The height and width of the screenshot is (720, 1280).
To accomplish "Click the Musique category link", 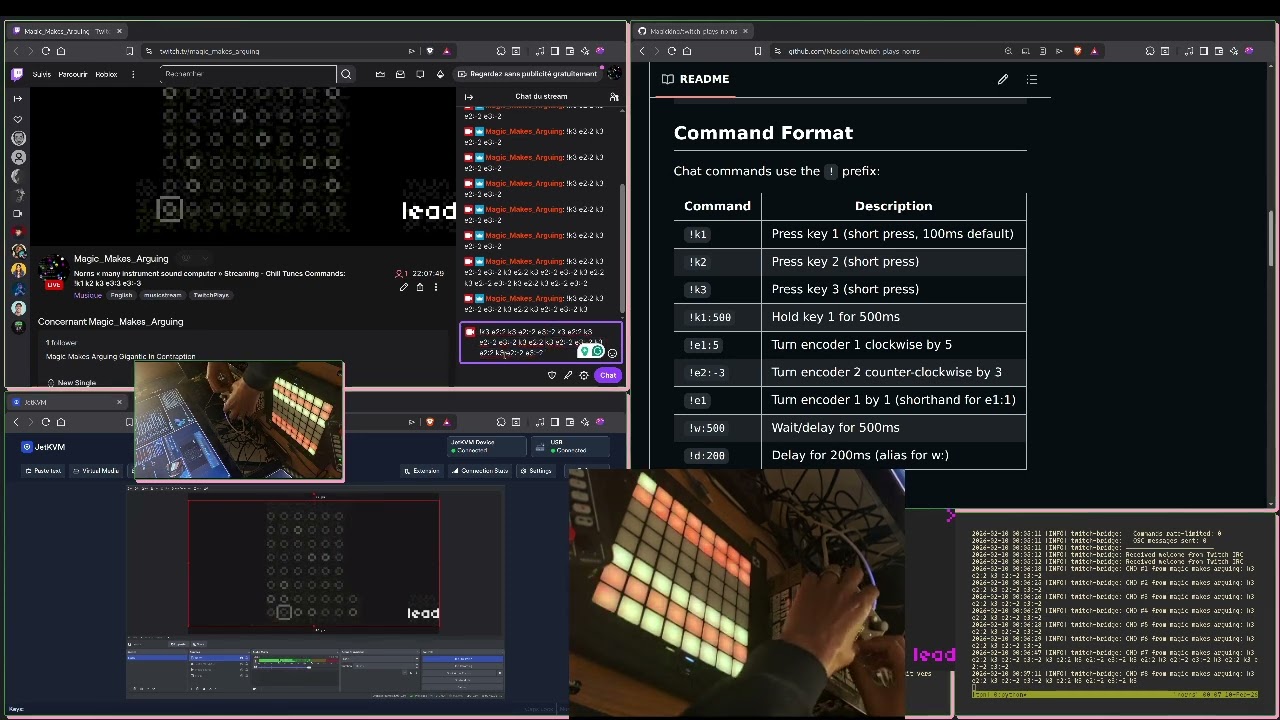I will pyautogui.click(x=87, y=295).
